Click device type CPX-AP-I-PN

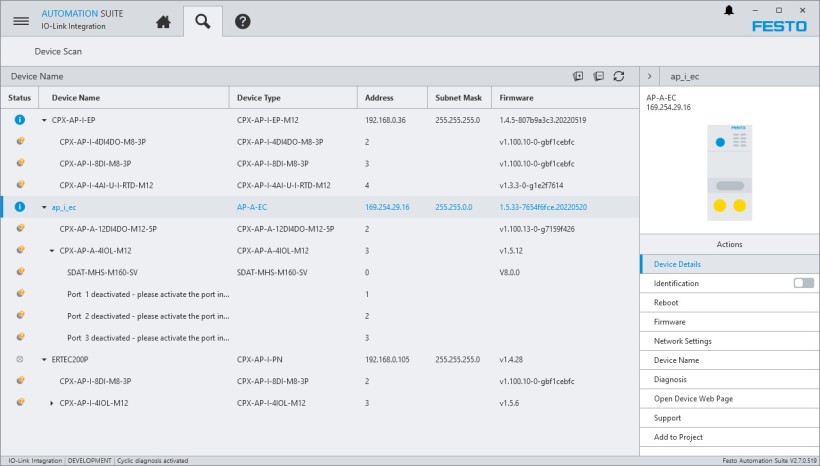tap(259, 360)
